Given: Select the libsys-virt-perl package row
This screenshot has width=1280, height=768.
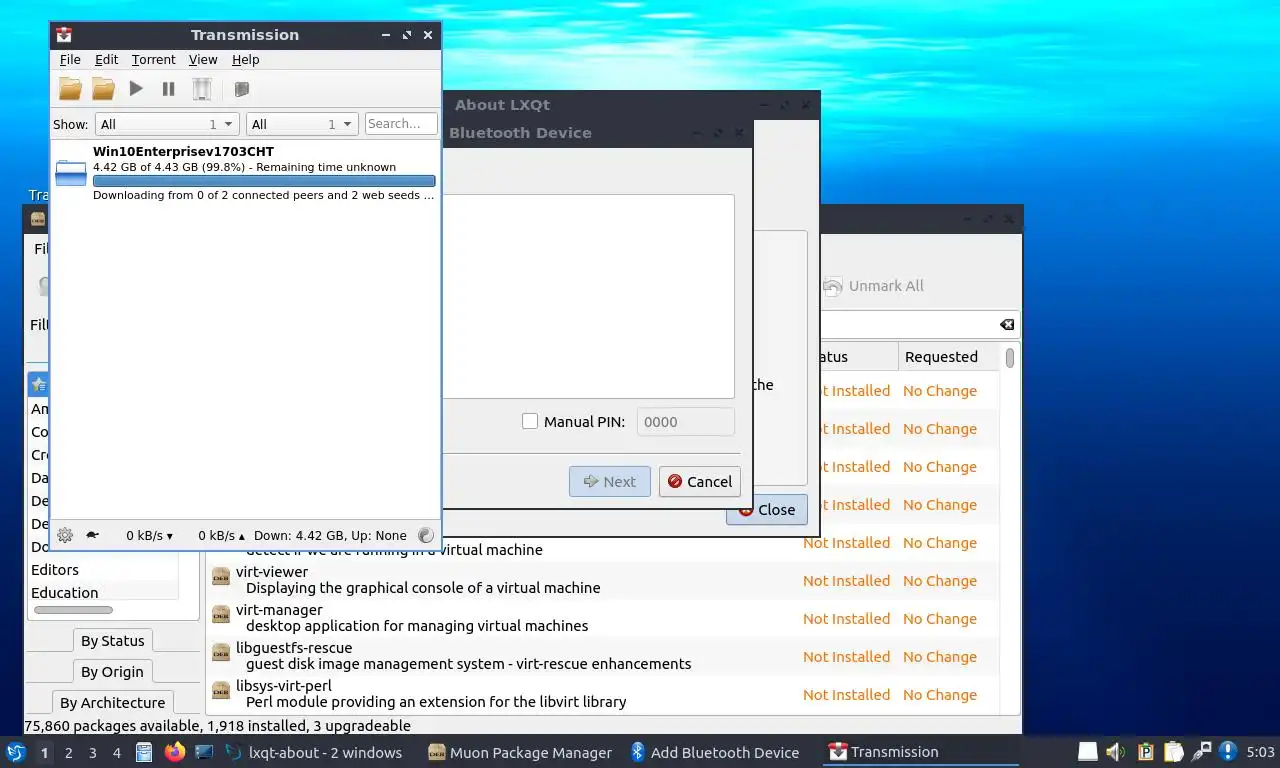Looking at the screenshot, I should click(603, 694).
